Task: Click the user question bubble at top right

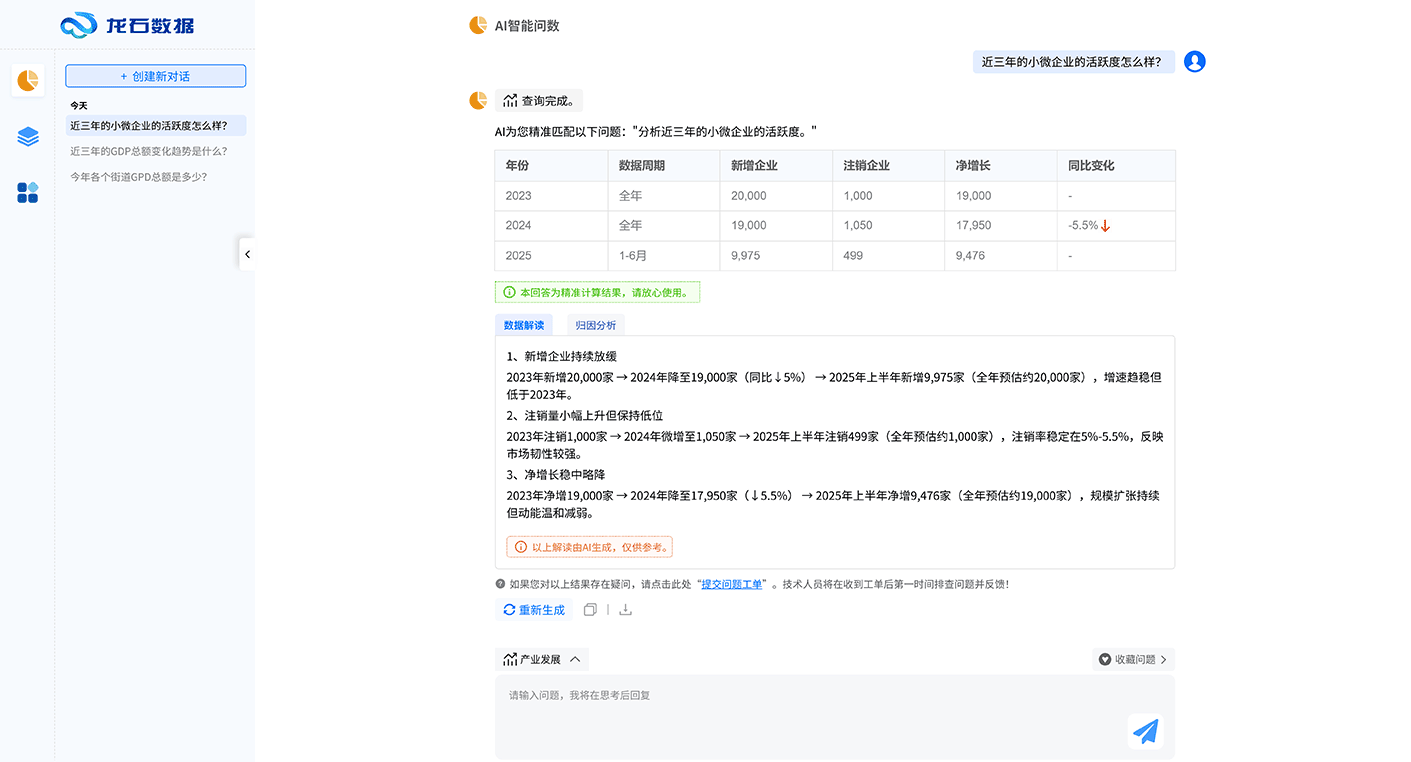Action: click(1073, 62)
